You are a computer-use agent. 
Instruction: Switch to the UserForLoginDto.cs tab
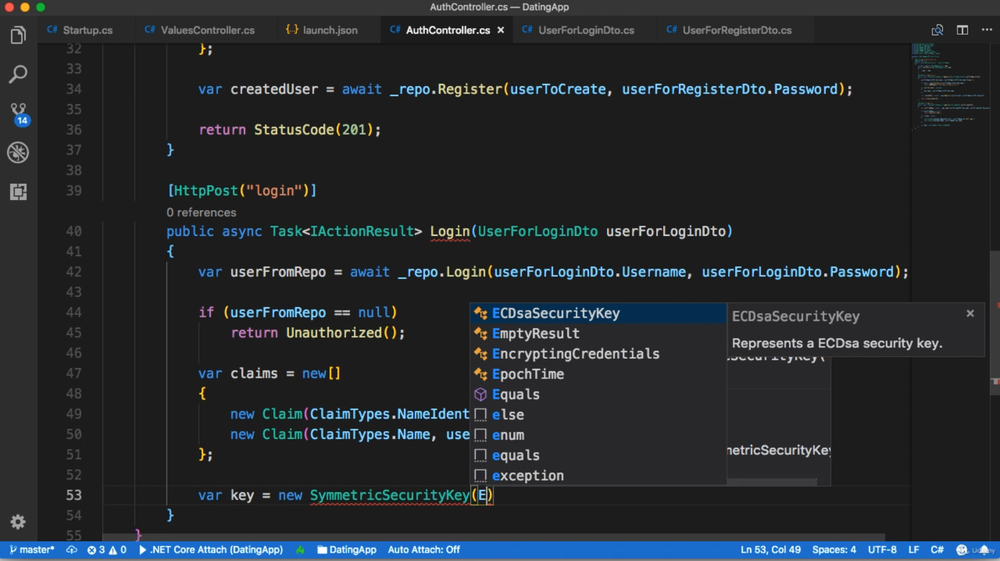coord(585,30)
